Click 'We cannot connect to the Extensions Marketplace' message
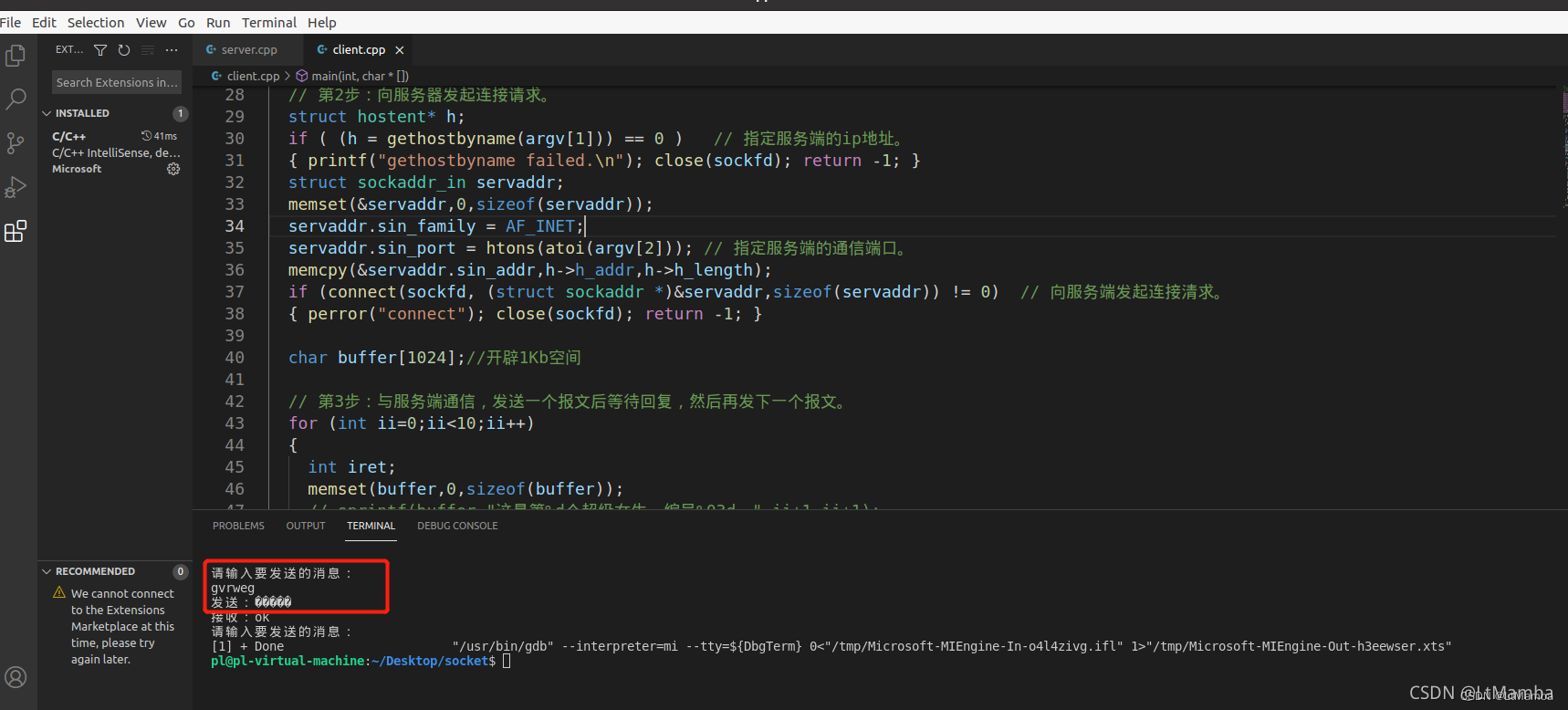 [122, 626]
